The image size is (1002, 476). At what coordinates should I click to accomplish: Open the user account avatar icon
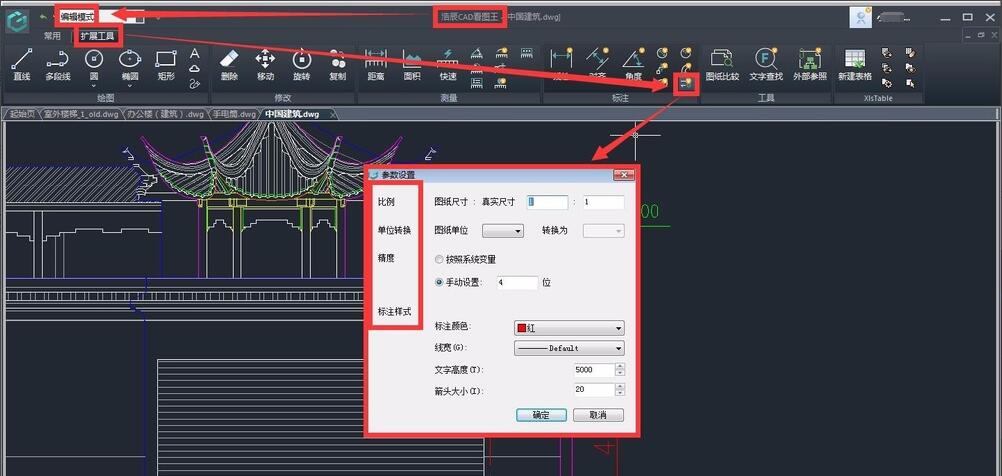tap(860, 17)
